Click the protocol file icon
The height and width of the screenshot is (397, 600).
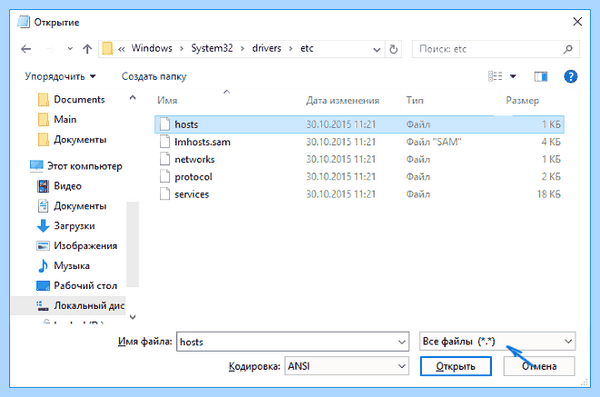[x=165, y=176]
